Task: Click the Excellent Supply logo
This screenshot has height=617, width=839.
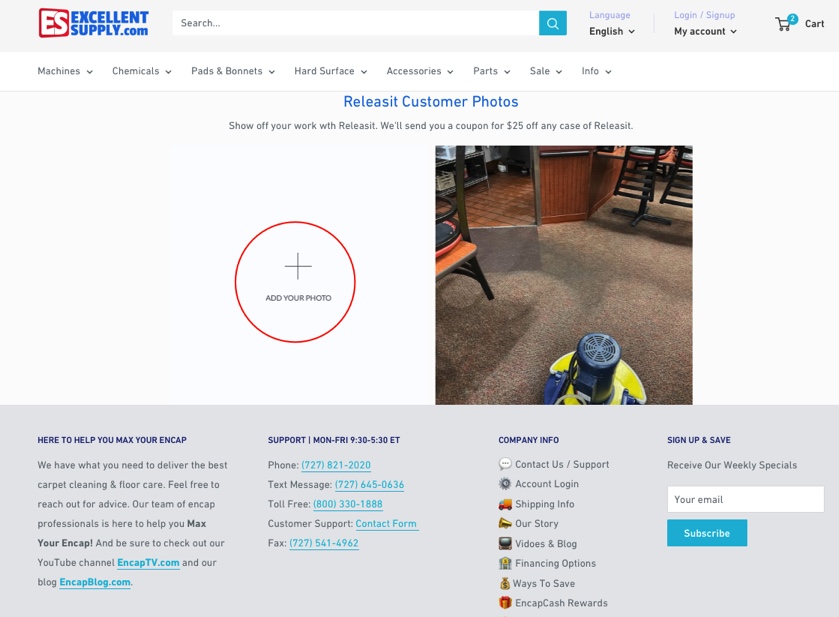Action: point(93,23)
